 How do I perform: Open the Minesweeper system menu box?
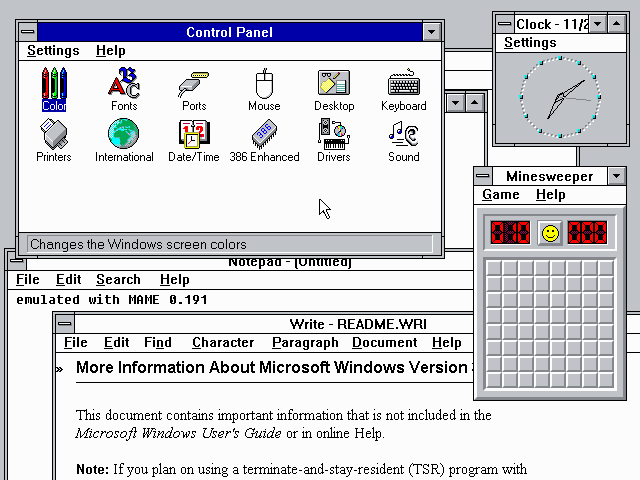[x=483, y=176]
